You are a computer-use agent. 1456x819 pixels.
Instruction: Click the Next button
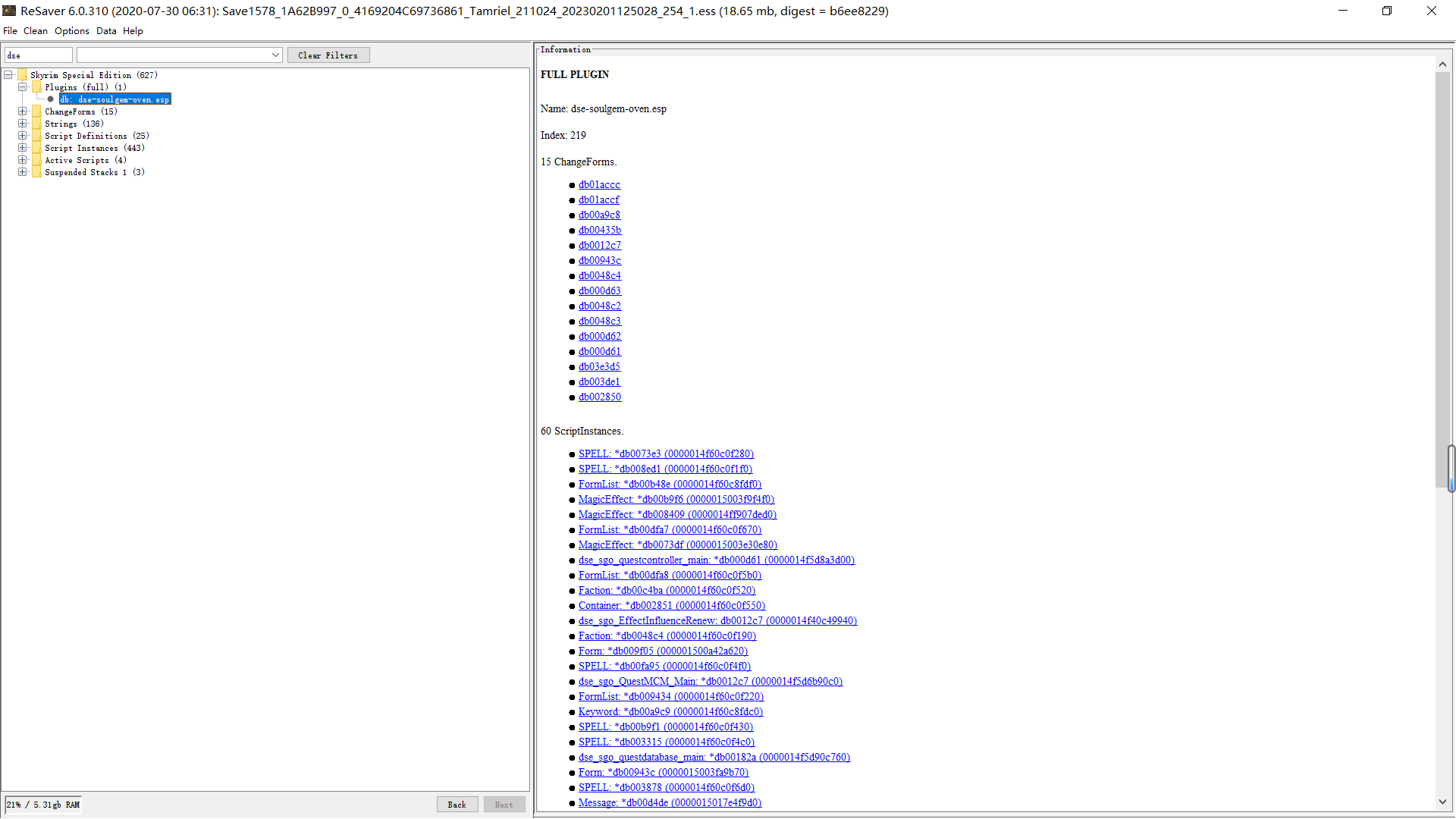coord(504,805)
